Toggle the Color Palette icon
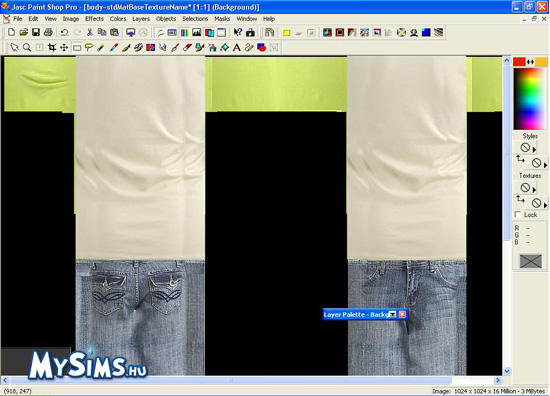 click(185, 33)
